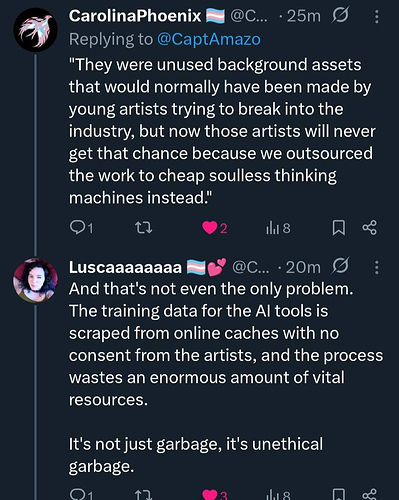Open tweet text about unethical garbage
The width and height of the screenshot is (399, 500).
click(196, 455)
